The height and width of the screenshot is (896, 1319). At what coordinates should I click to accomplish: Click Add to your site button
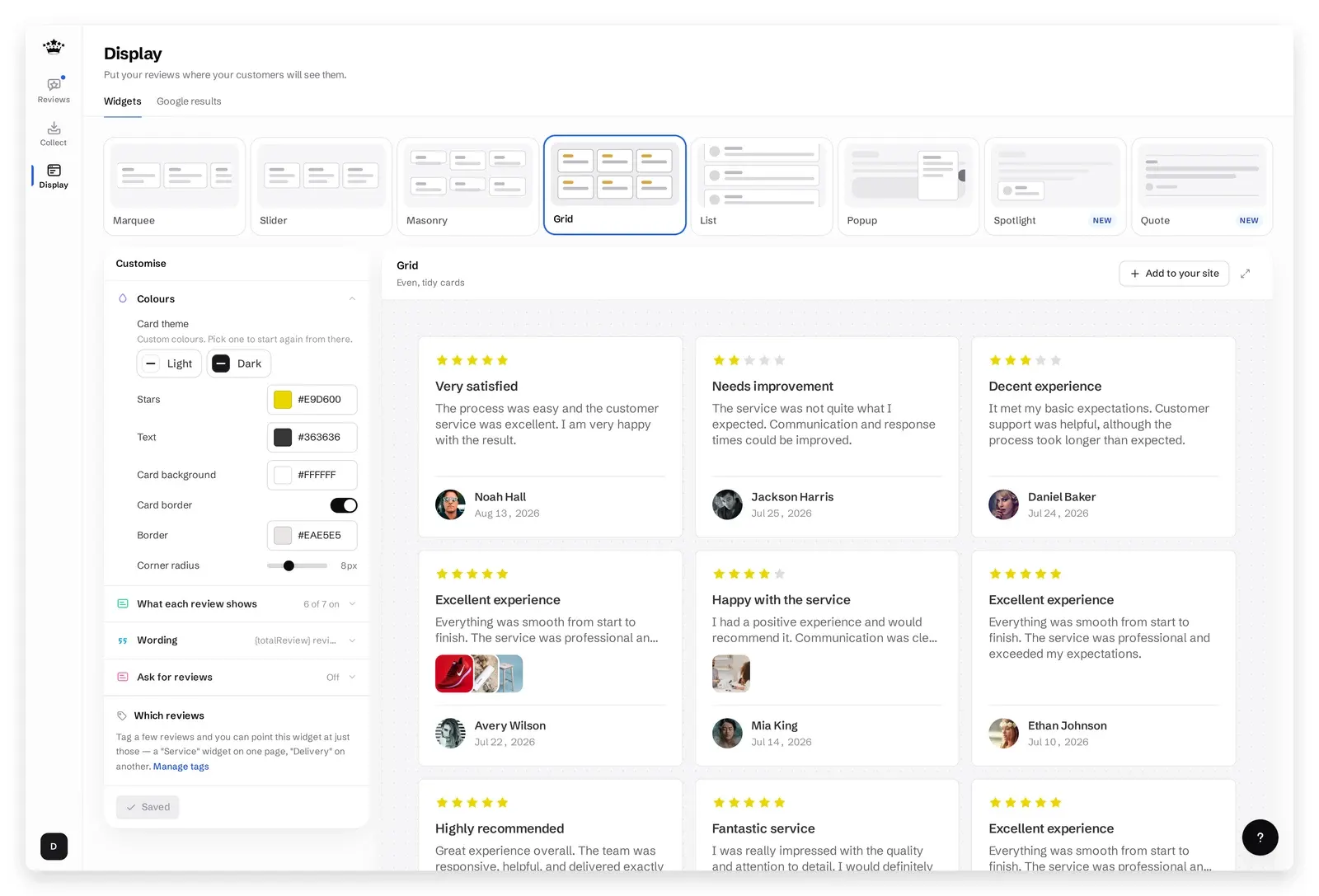1174,274
